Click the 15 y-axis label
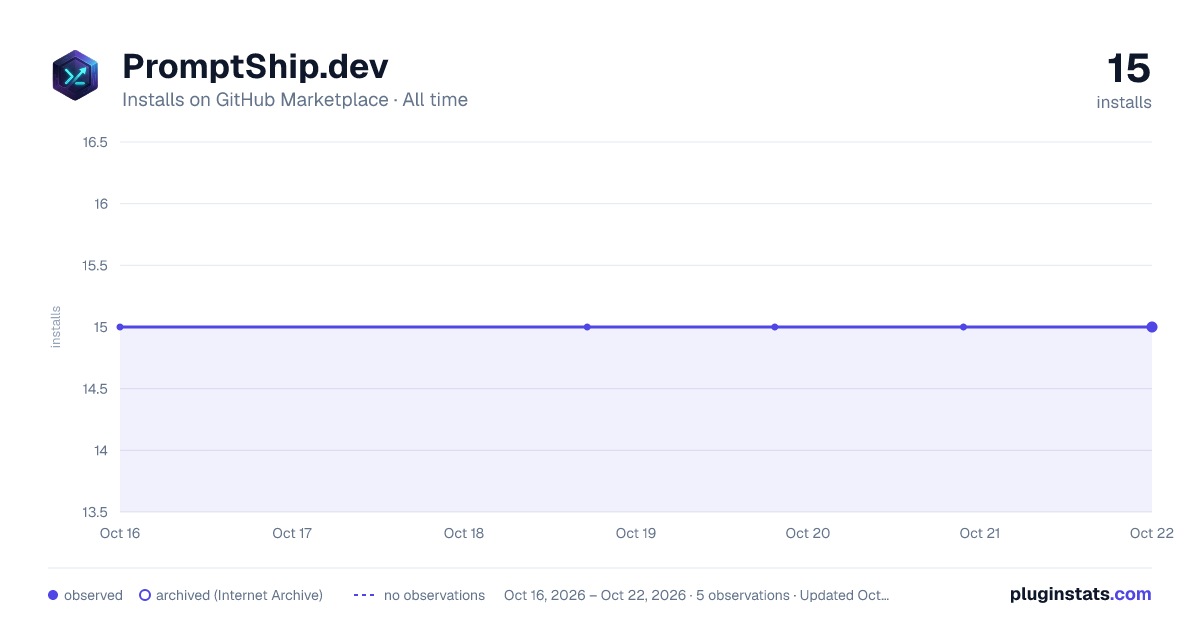 (100, 327)
